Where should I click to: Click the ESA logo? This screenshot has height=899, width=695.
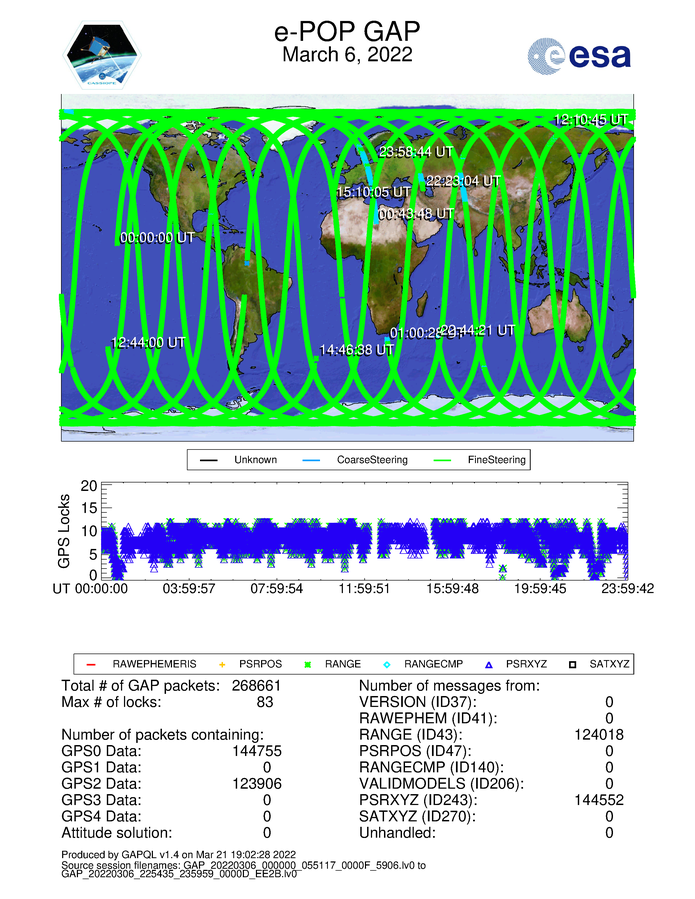pyautogui.click(x=580, y=56)
